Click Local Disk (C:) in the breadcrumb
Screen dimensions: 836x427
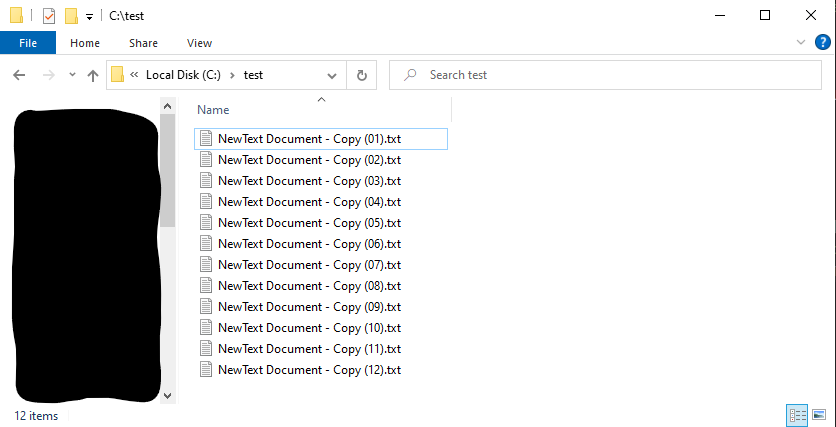point(183,75)
